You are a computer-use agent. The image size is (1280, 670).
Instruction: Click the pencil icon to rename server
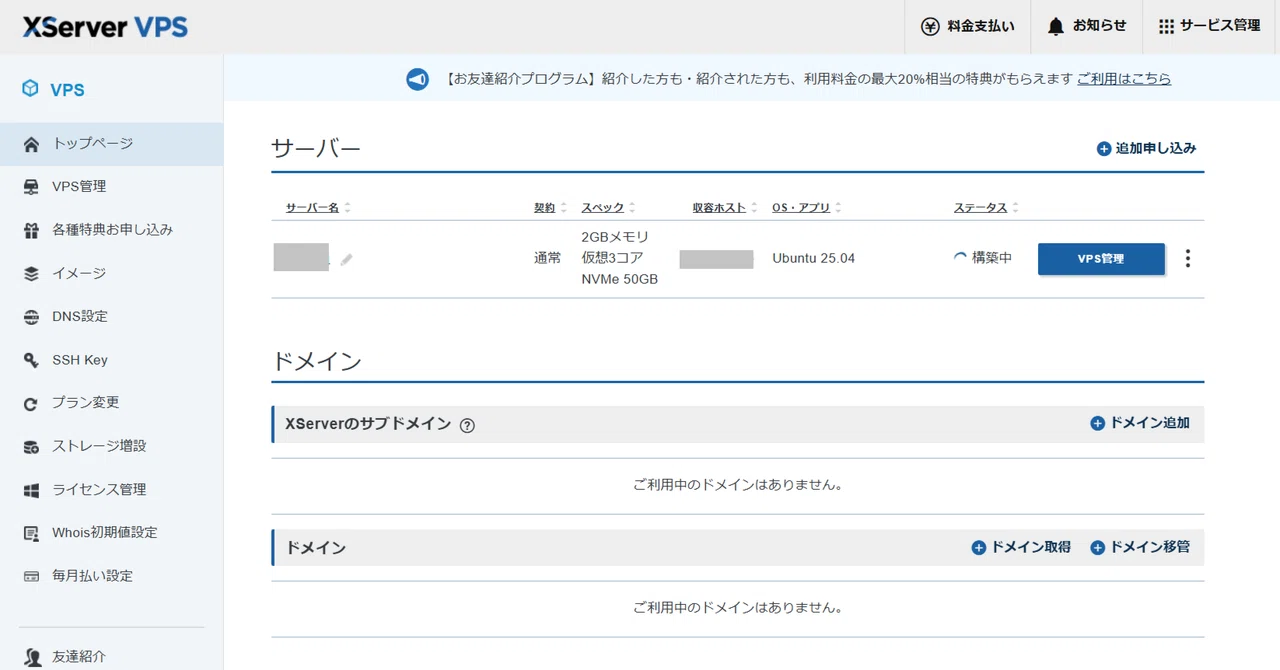pyautogui.click(x=346, y=259)
